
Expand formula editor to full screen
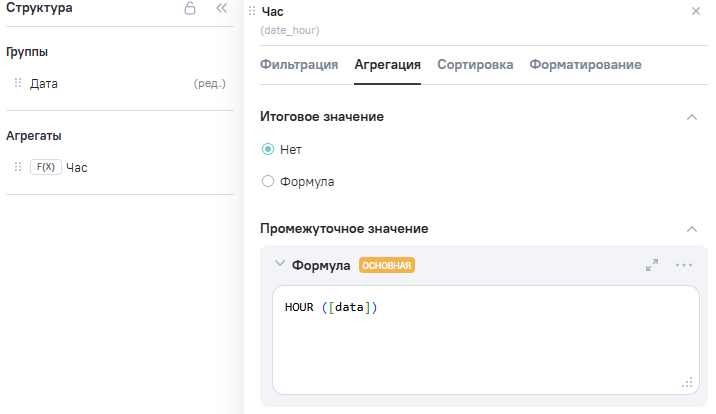[652, 265]
